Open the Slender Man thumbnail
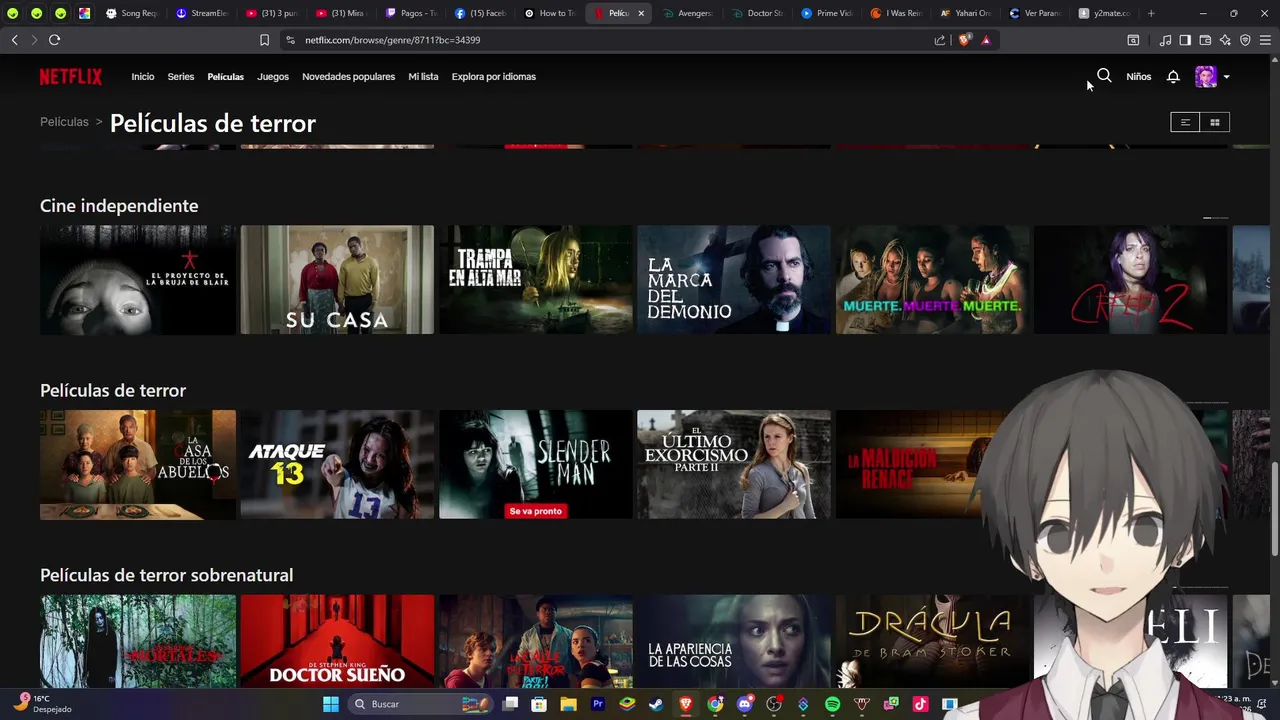 tap(536, 465)
